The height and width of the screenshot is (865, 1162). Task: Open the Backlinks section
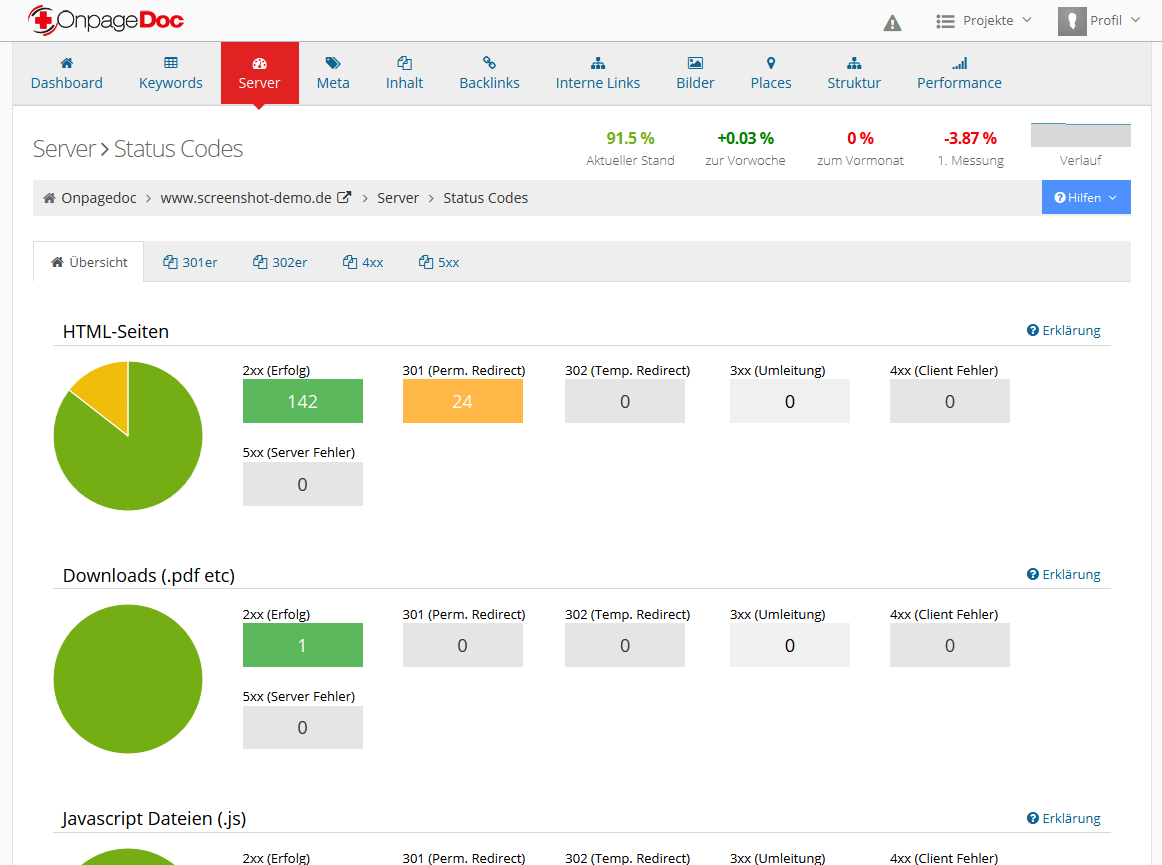489,73
